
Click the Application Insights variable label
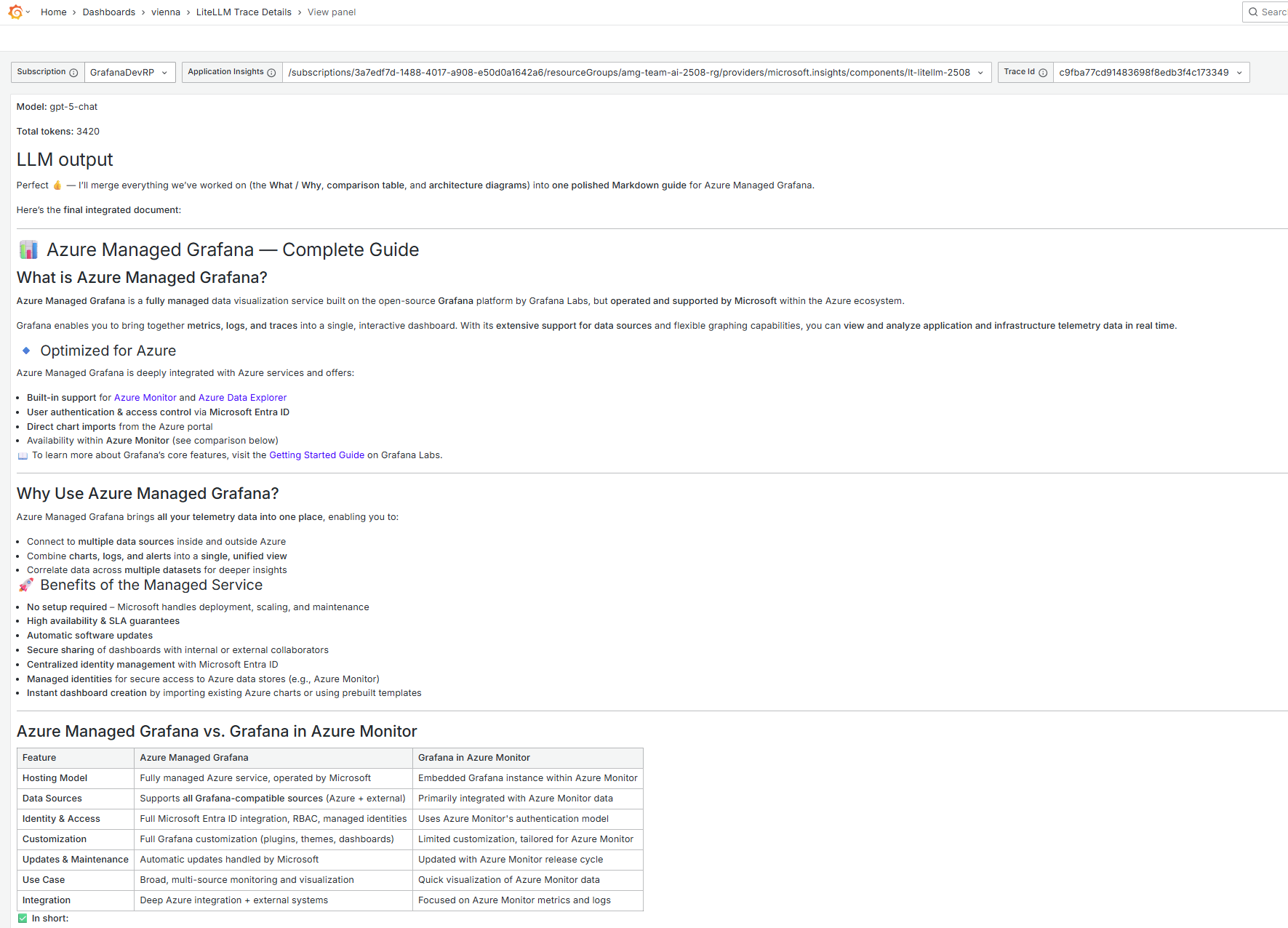225,72
